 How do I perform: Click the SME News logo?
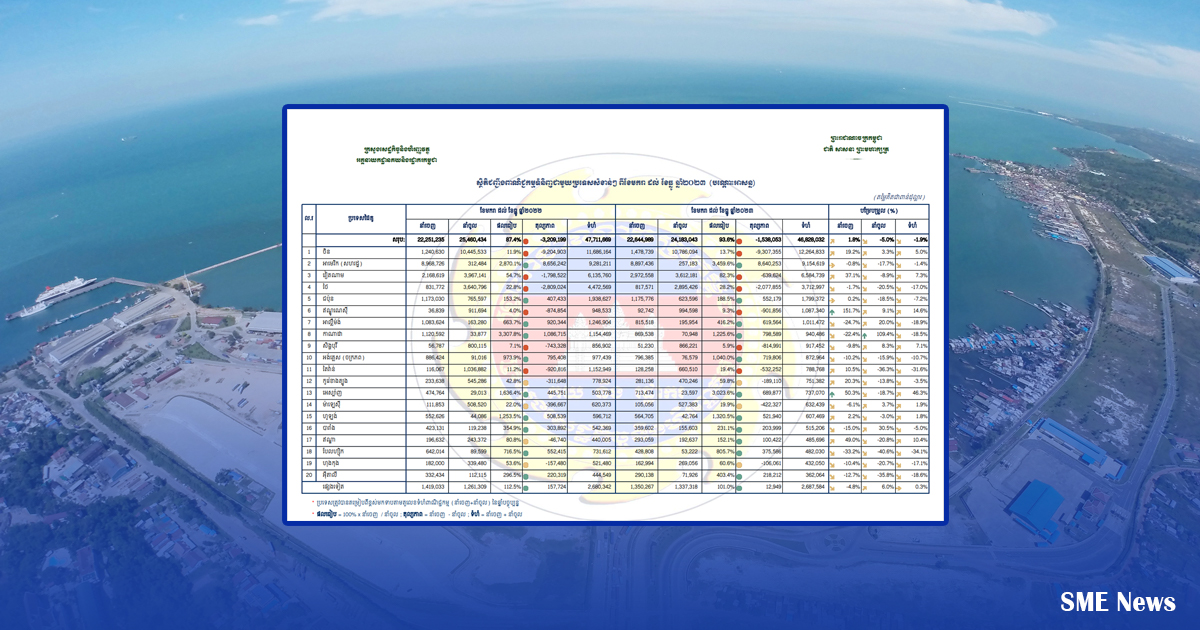[x=1118, y=602]
